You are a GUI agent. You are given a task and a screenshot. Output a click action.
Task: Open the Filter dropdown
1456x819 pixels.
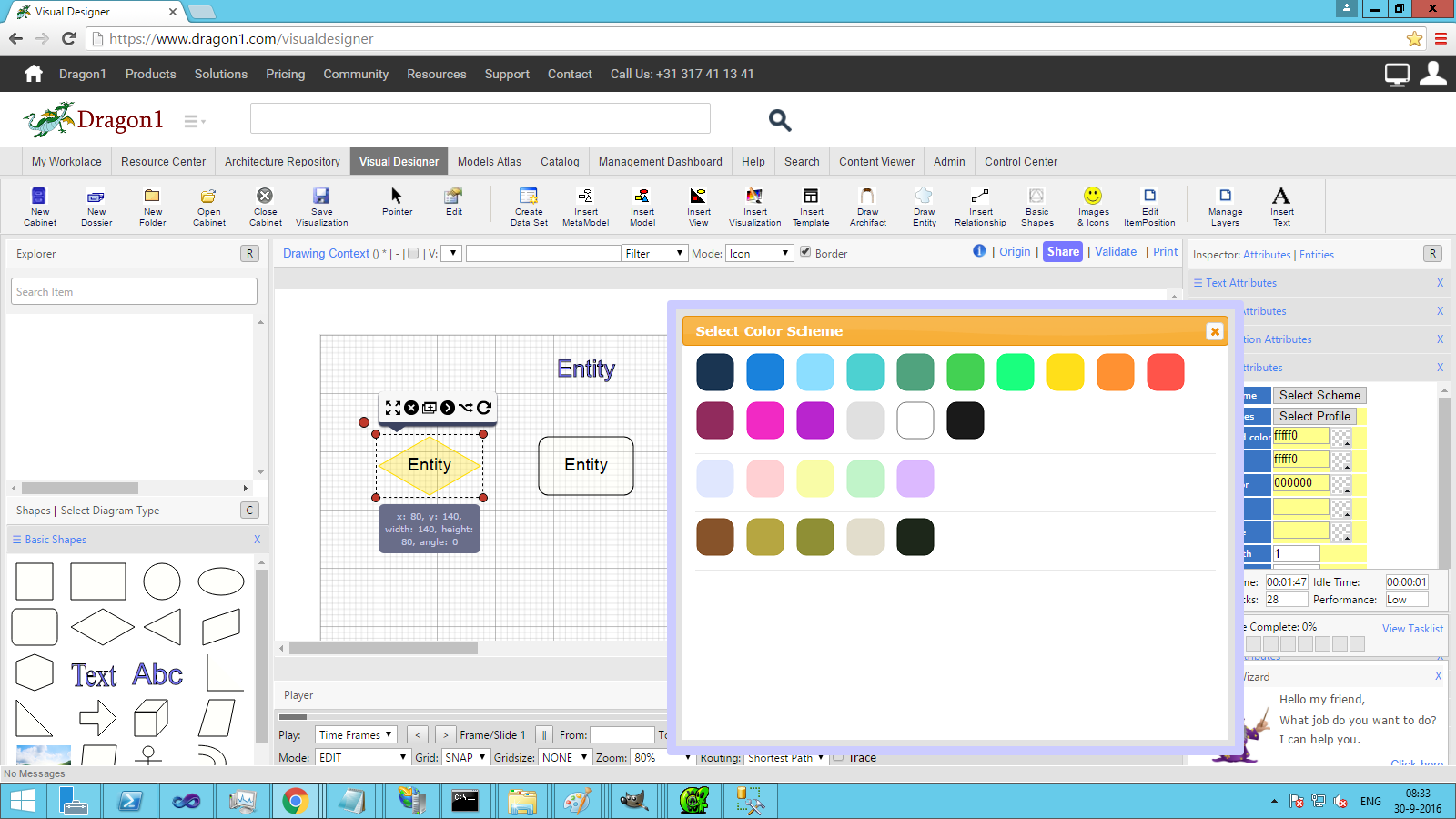(654, 253)
